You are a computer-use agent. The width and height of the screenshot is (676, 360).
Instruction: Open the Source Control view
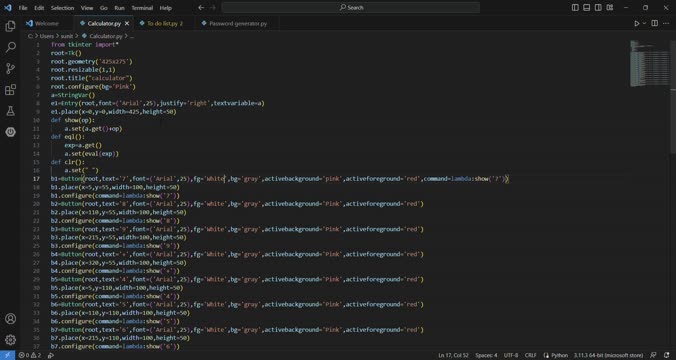(10, 68)
